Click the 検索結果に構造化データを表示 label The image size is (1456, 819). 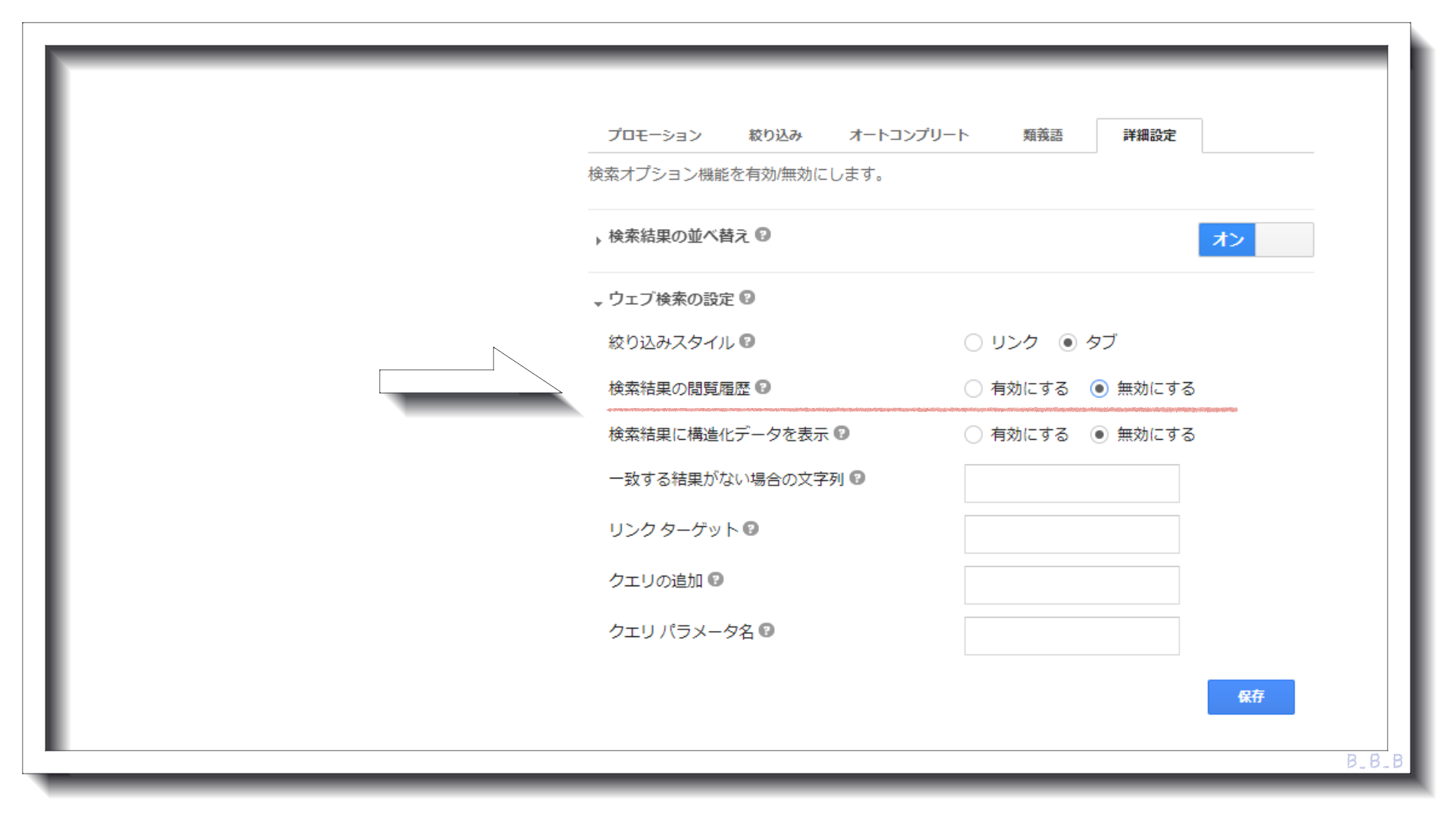pyautogui.click(x=718, y=434)
